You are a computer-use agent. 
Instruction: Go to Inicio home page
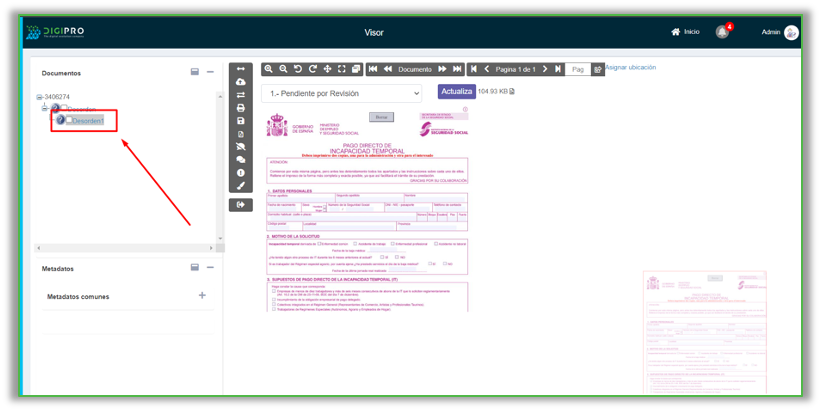click(685, 32)
